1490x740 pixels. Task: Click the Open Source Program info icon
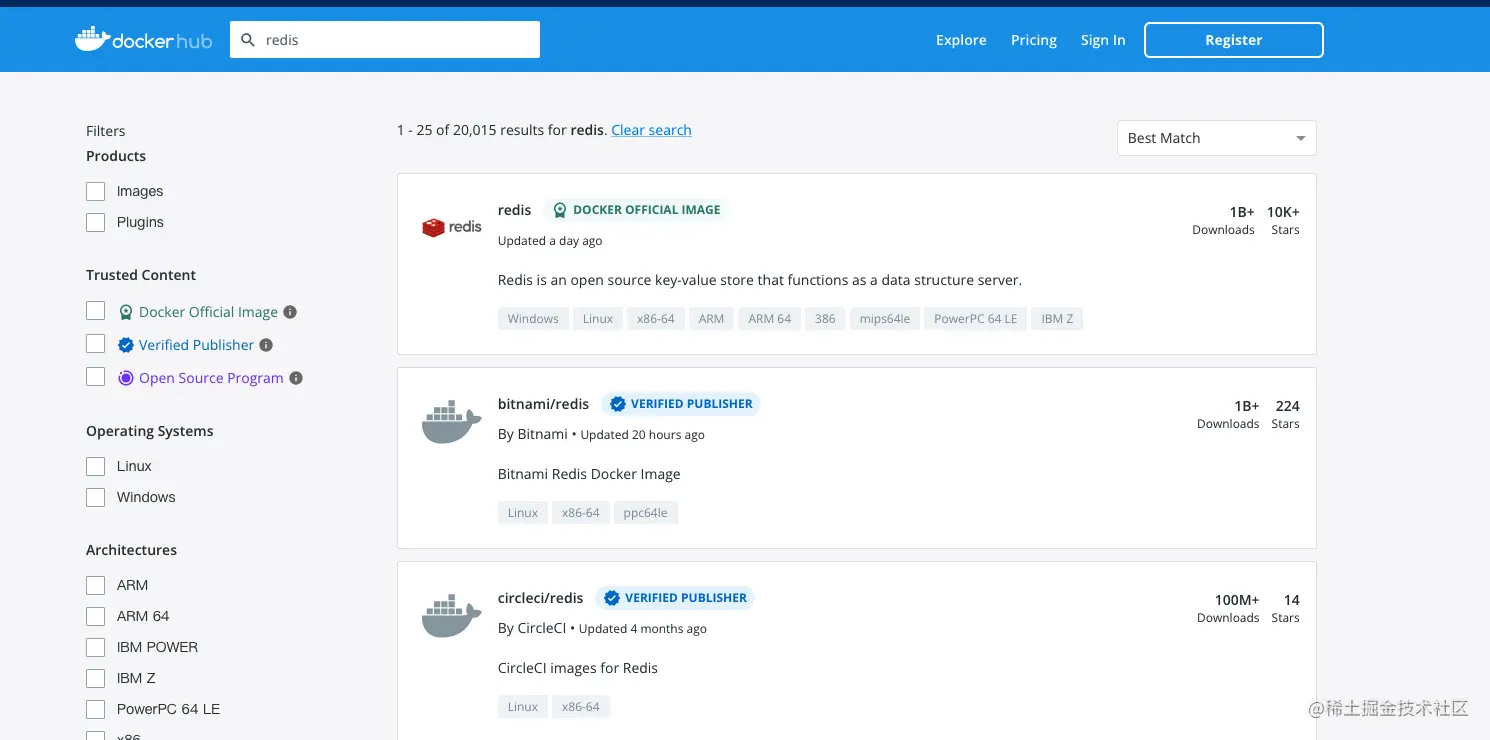[x=296, y=378]
